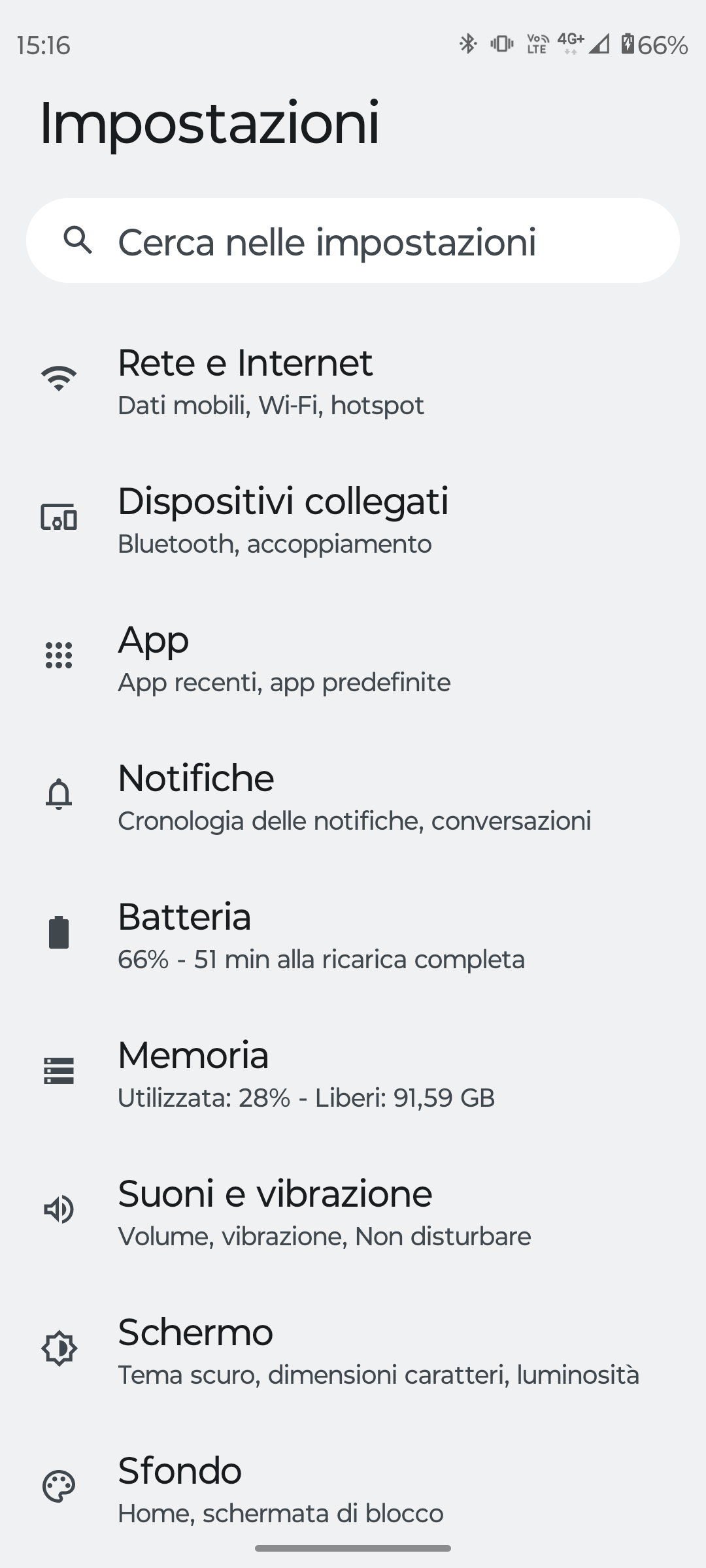Tap the Wi-Fi icon beside Rete e Internet

[x=59, y=379]
